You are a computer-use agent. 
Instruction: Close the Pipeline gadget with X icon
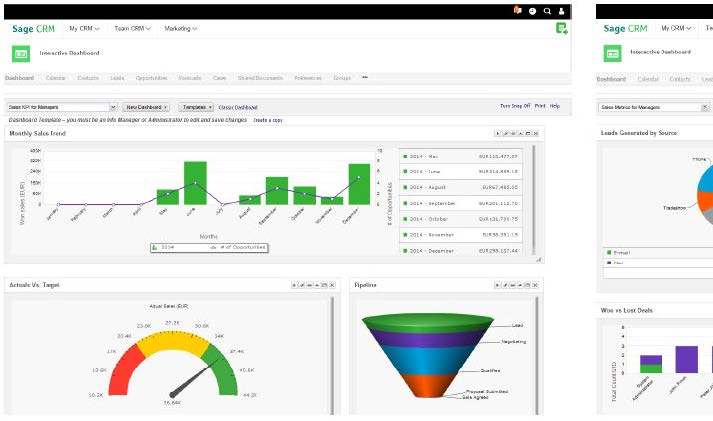click(536, 285)
